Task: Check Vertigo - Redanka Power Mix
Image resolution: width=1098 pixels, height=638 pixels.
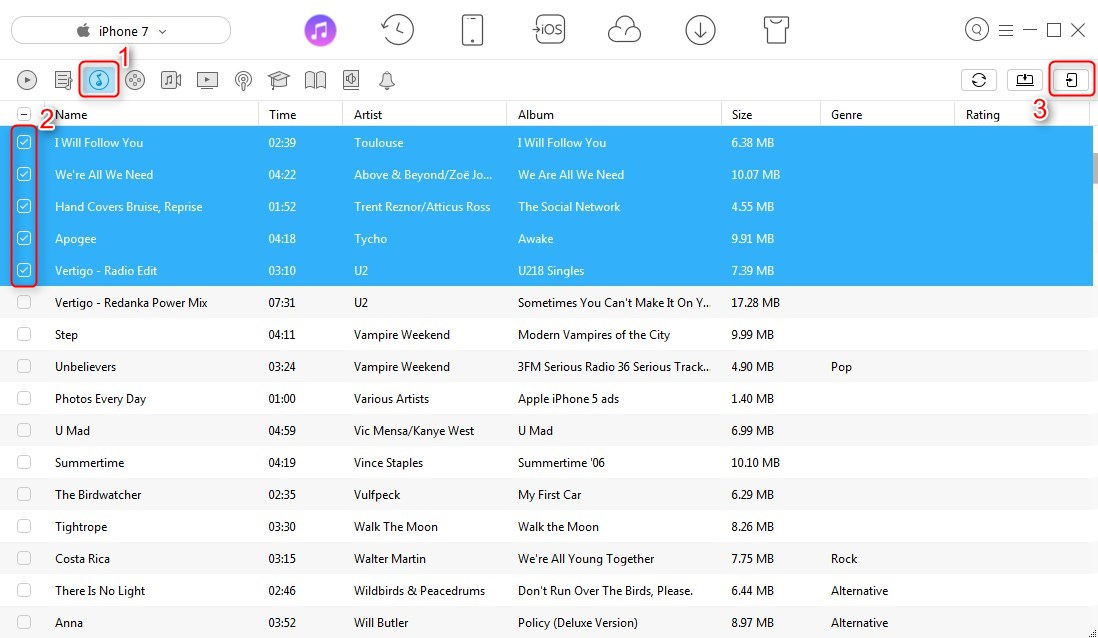Action: point(24,303)
